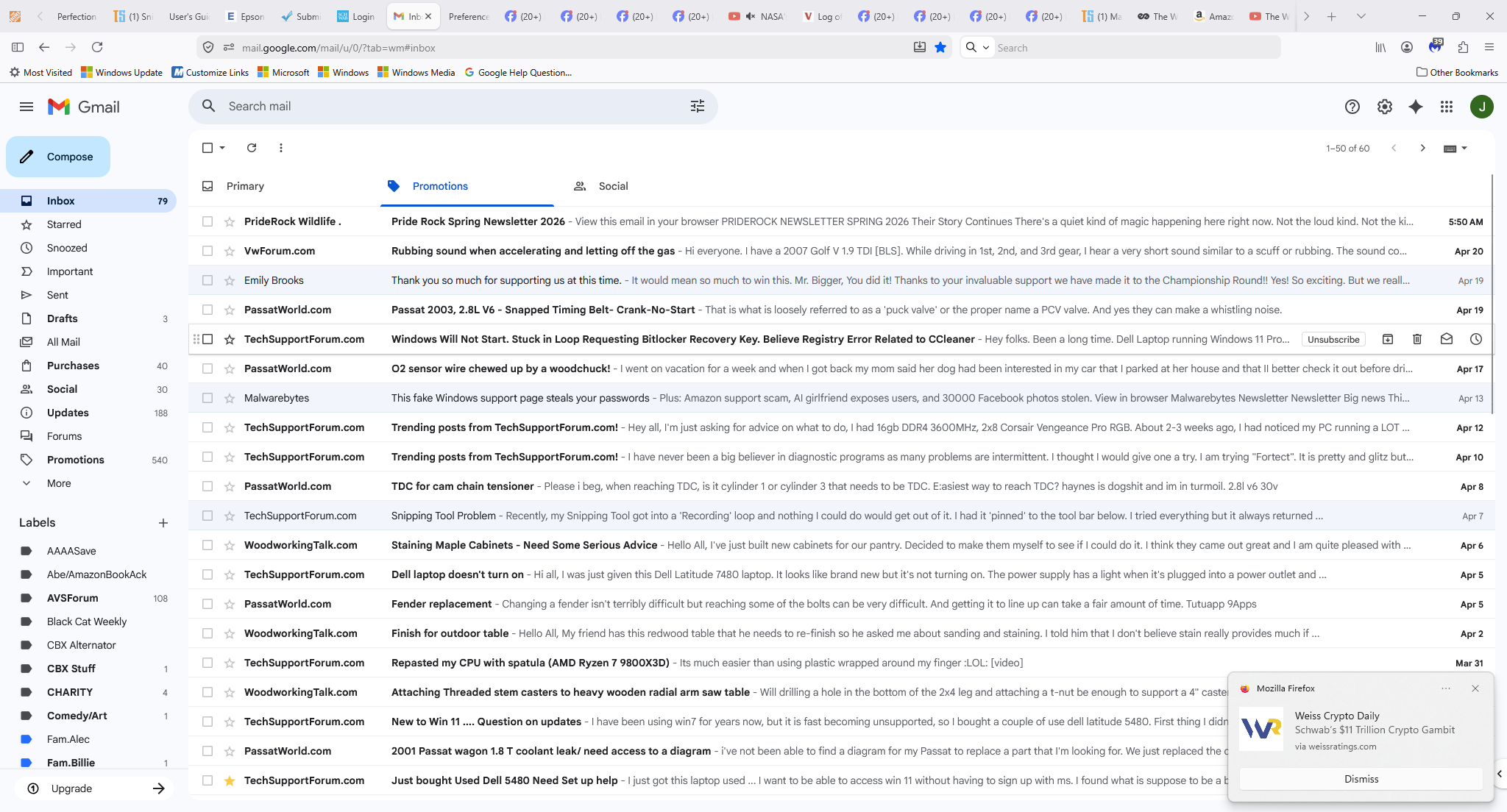Star the VwForum.com email
Viewport: 1507px width, 812px height.
[230, 251]
